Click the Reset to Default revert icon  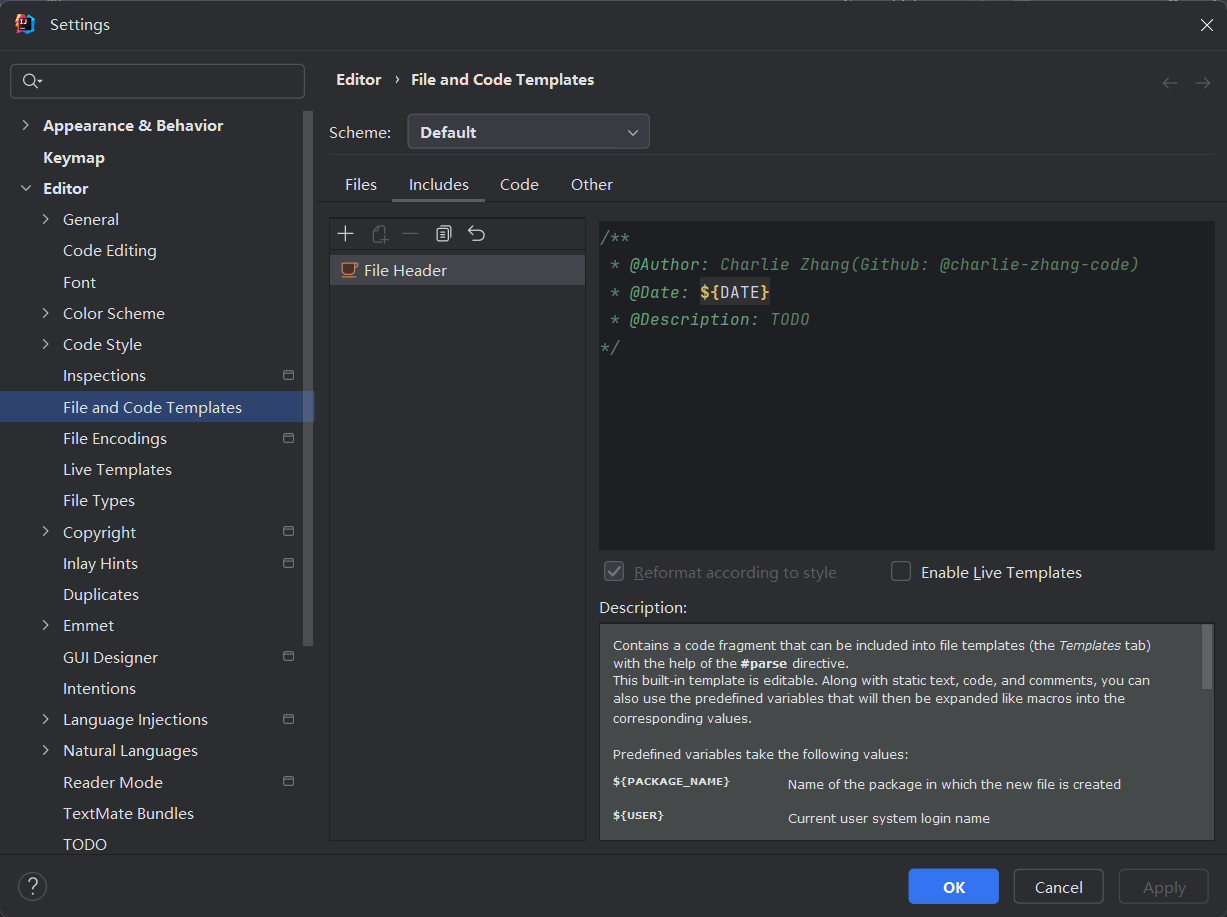click(x=476, y=234)
